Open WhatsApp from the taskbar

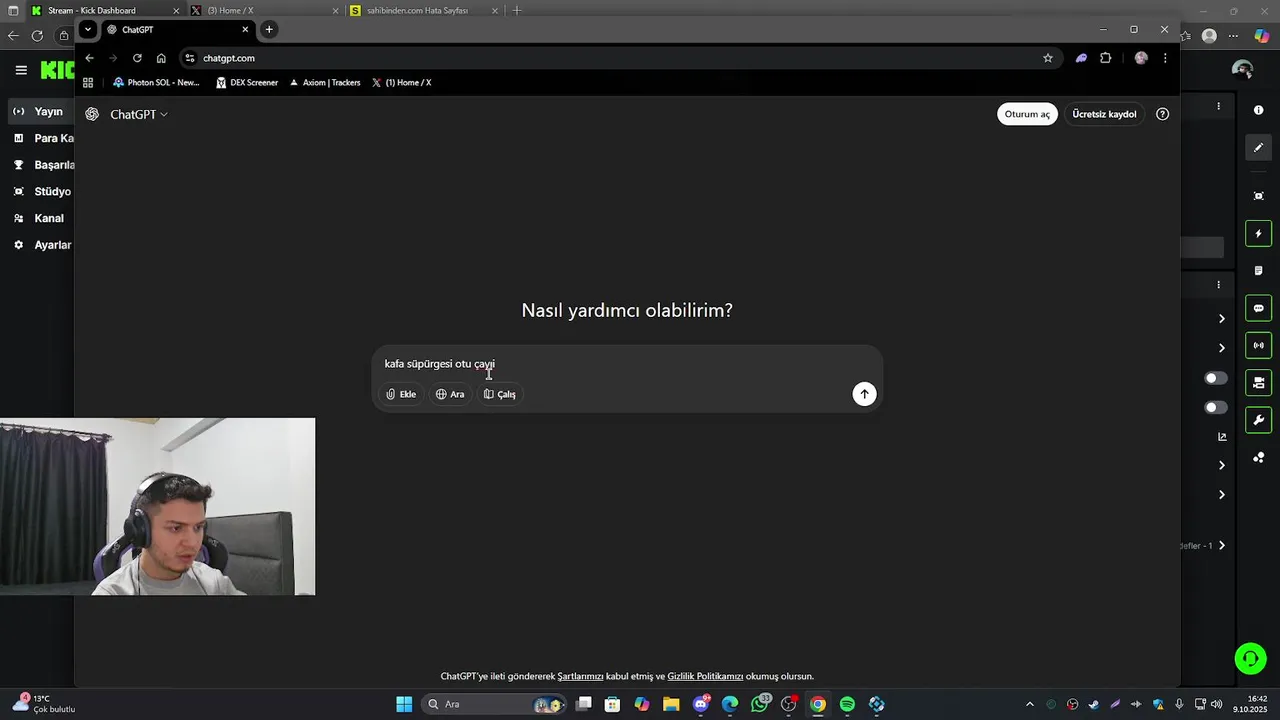[760, 704]
